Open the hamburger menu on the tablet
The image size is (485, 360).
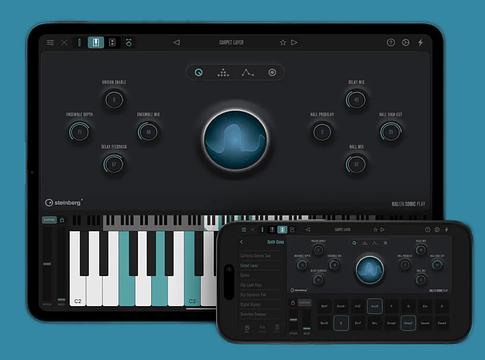click(50, 43)
